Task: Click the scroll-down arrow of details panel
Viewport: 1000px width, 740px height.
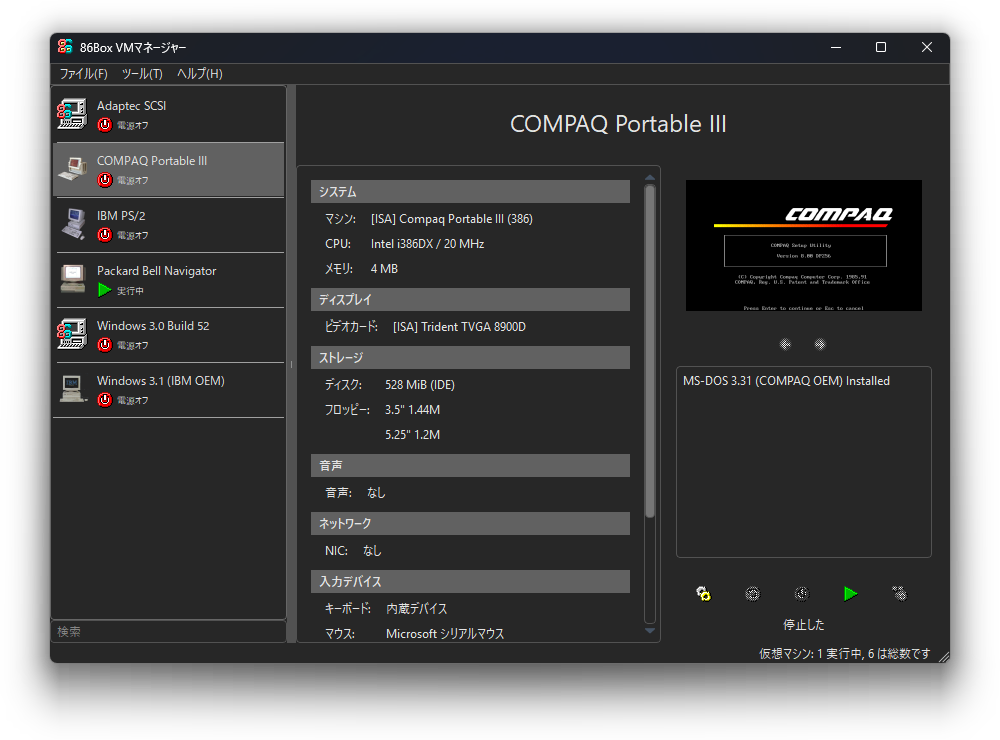Action: (650, 630)
